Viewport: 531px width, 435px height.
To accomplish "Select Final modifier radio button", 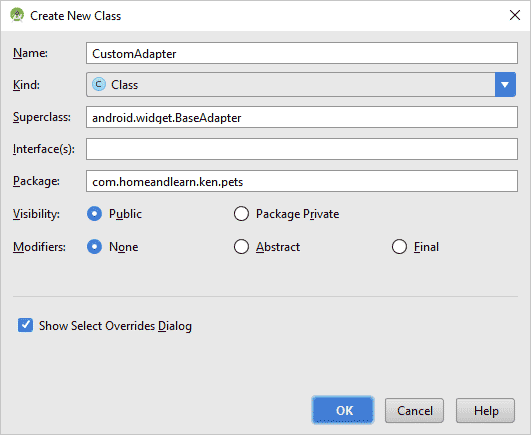I will [x=399, y=247].
